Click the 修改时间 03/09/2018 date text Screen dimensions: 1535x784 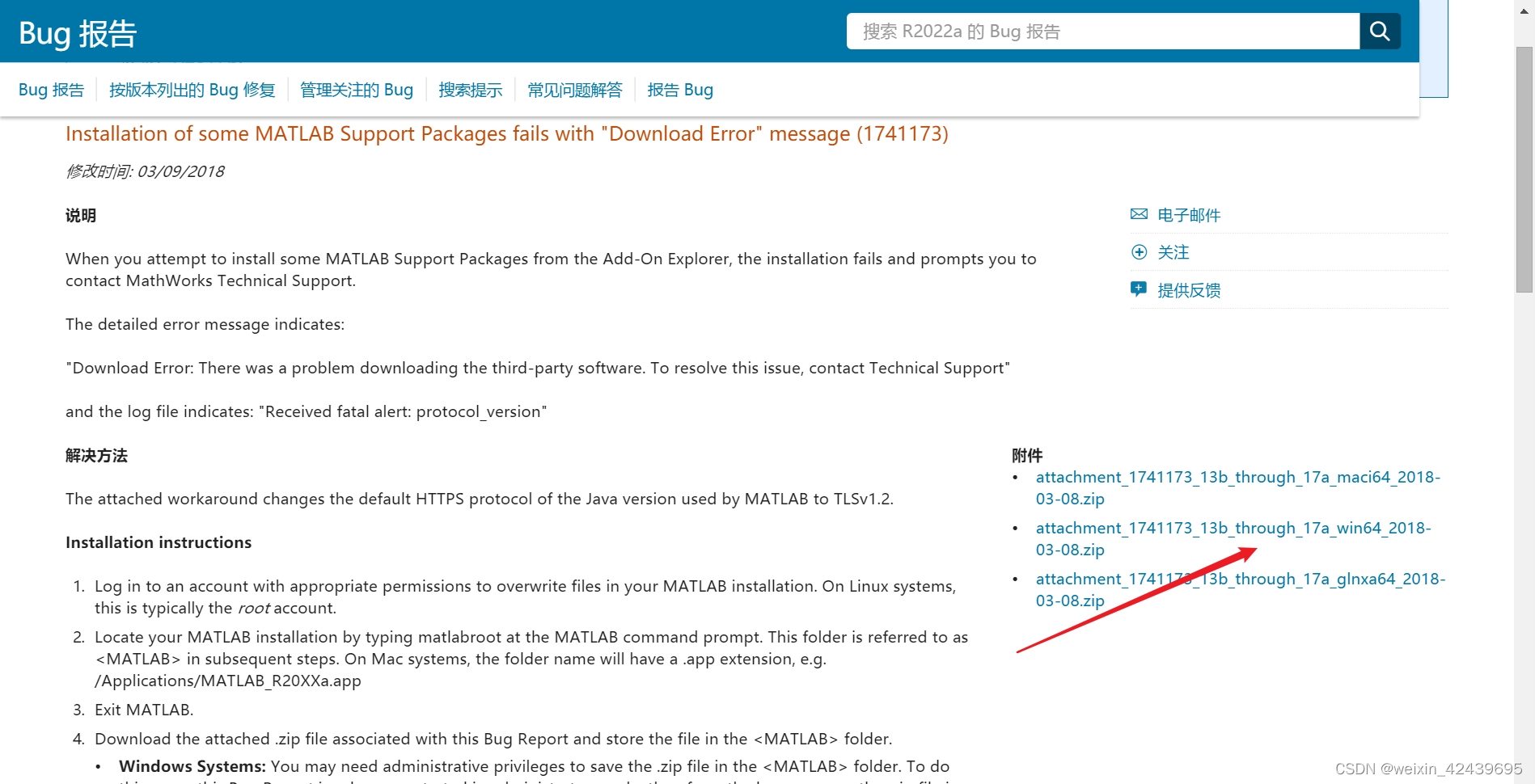145,171
